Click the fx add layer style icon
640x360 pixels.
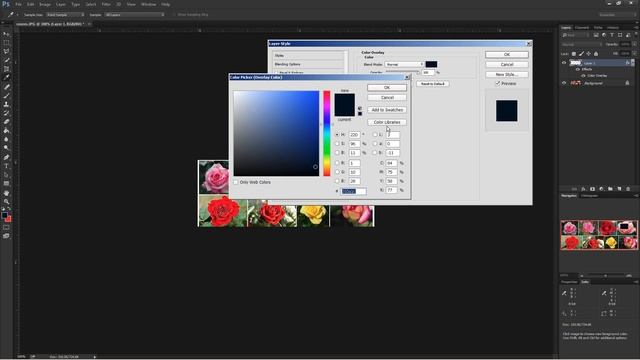(x=583, y=189)
